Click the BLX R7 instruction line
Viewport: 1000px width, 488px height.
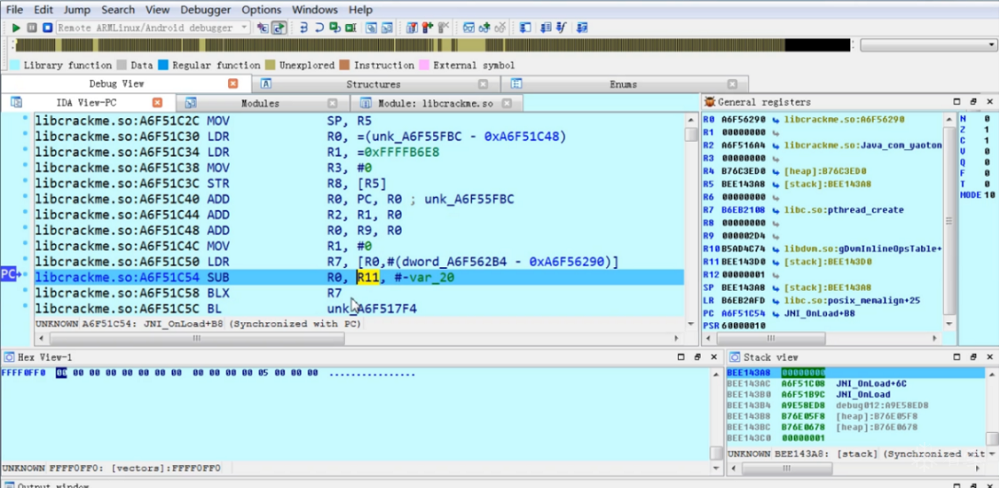click(x=358, y=293)
